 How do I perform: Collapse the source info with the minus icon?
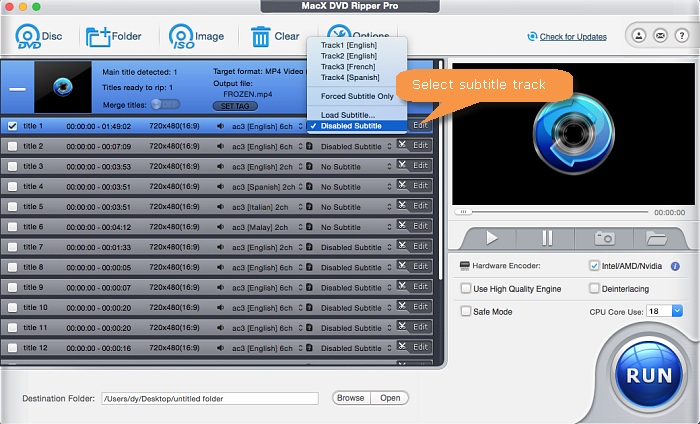click(x=17, y=89)
